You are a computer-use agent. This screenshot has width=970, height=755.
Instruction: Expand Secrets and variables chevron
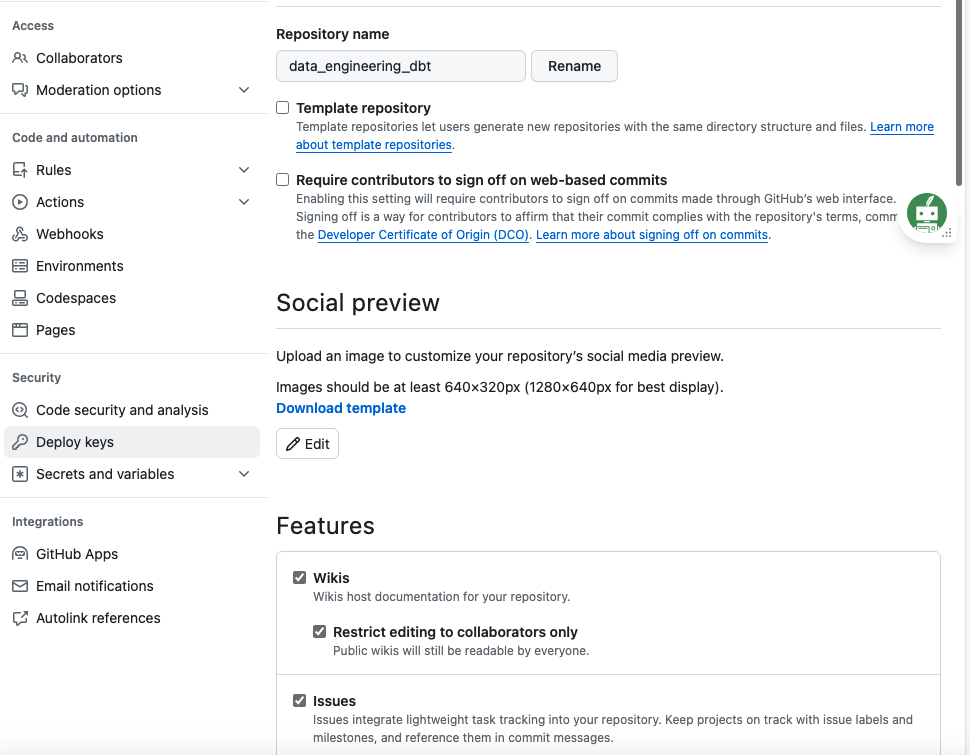pos(244,475)
